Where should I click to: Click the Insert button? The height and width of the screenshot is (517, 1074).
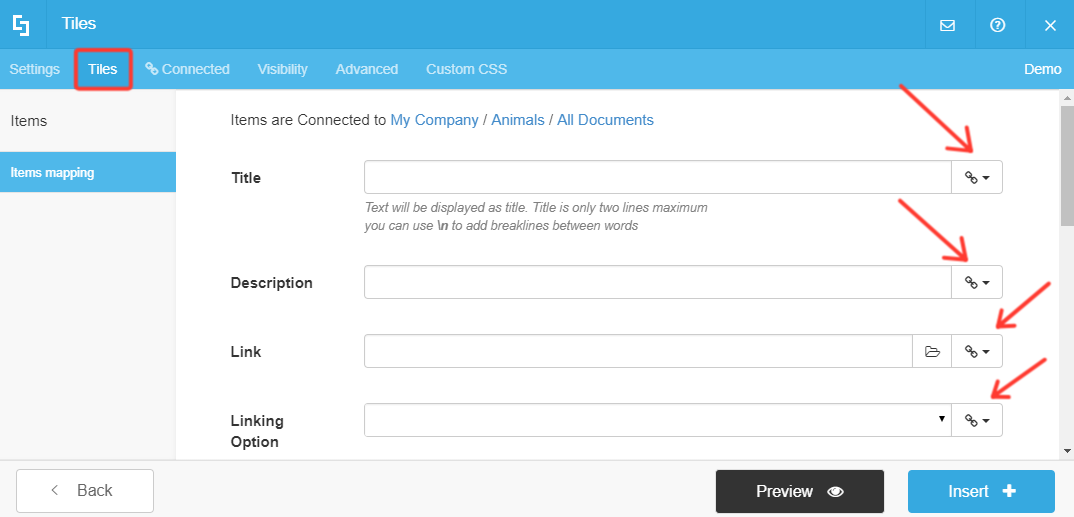click(x=982, y=491)
